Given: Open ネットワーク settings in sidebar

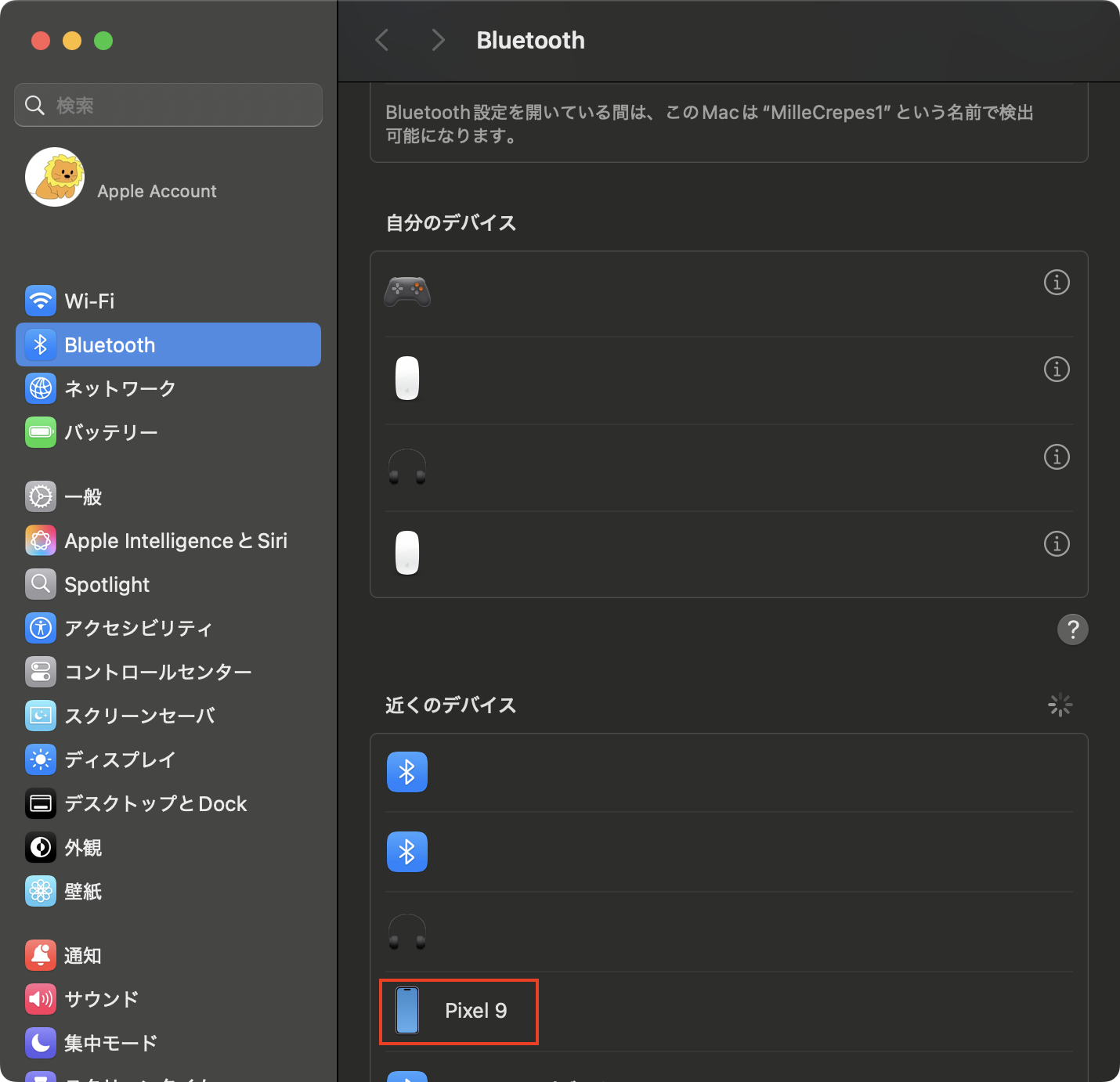Looking at the screenshot, I should pyautogui.click(x=119, y=388).
